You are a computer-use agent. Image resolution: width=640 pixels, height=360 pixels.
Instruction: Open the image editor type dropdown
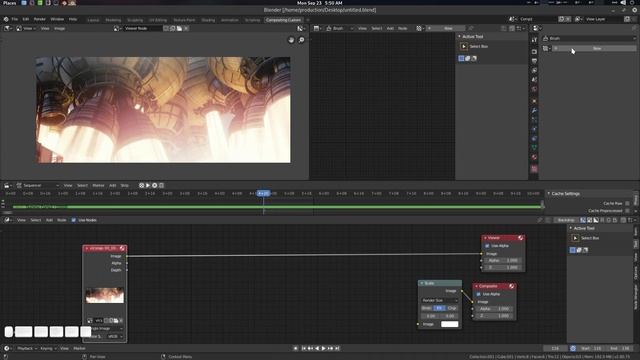(8, 29)
